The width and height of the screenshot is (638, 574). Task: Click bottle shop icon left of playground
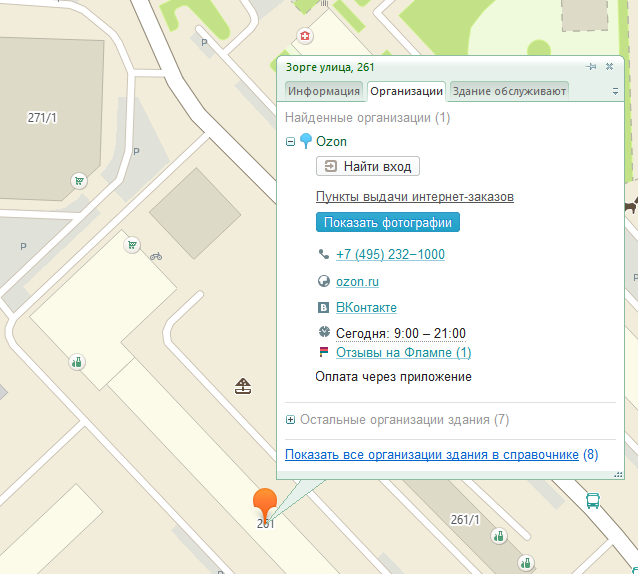tap(77, 362)
